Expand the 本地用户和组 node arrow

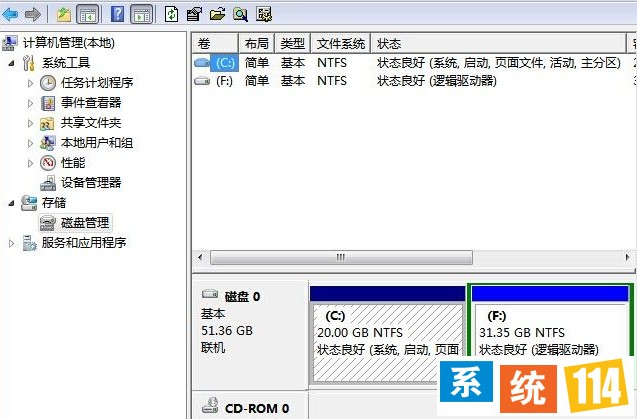tap(30, 143)
